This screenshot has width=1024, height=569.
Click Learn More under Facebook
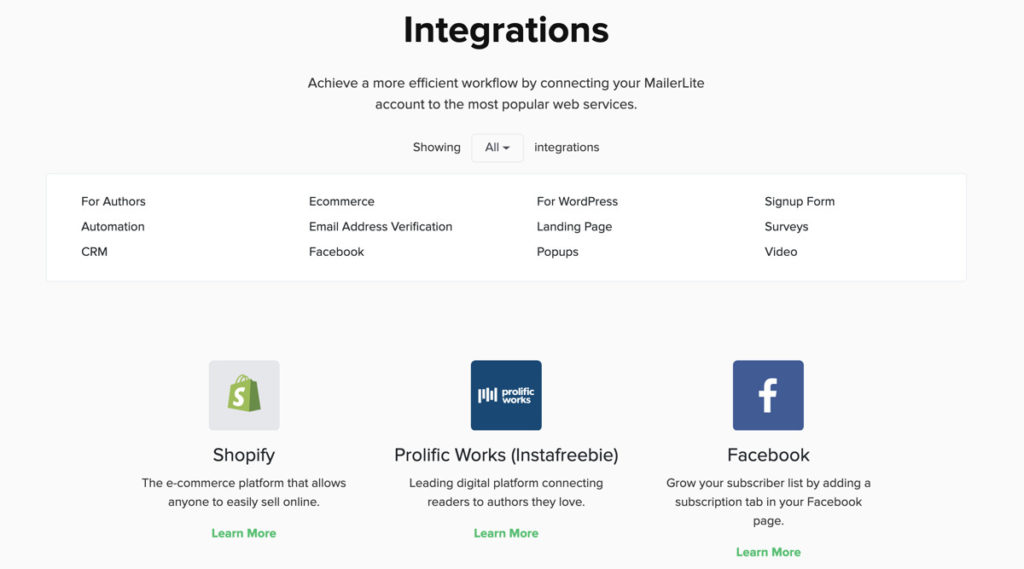point(768,552)
